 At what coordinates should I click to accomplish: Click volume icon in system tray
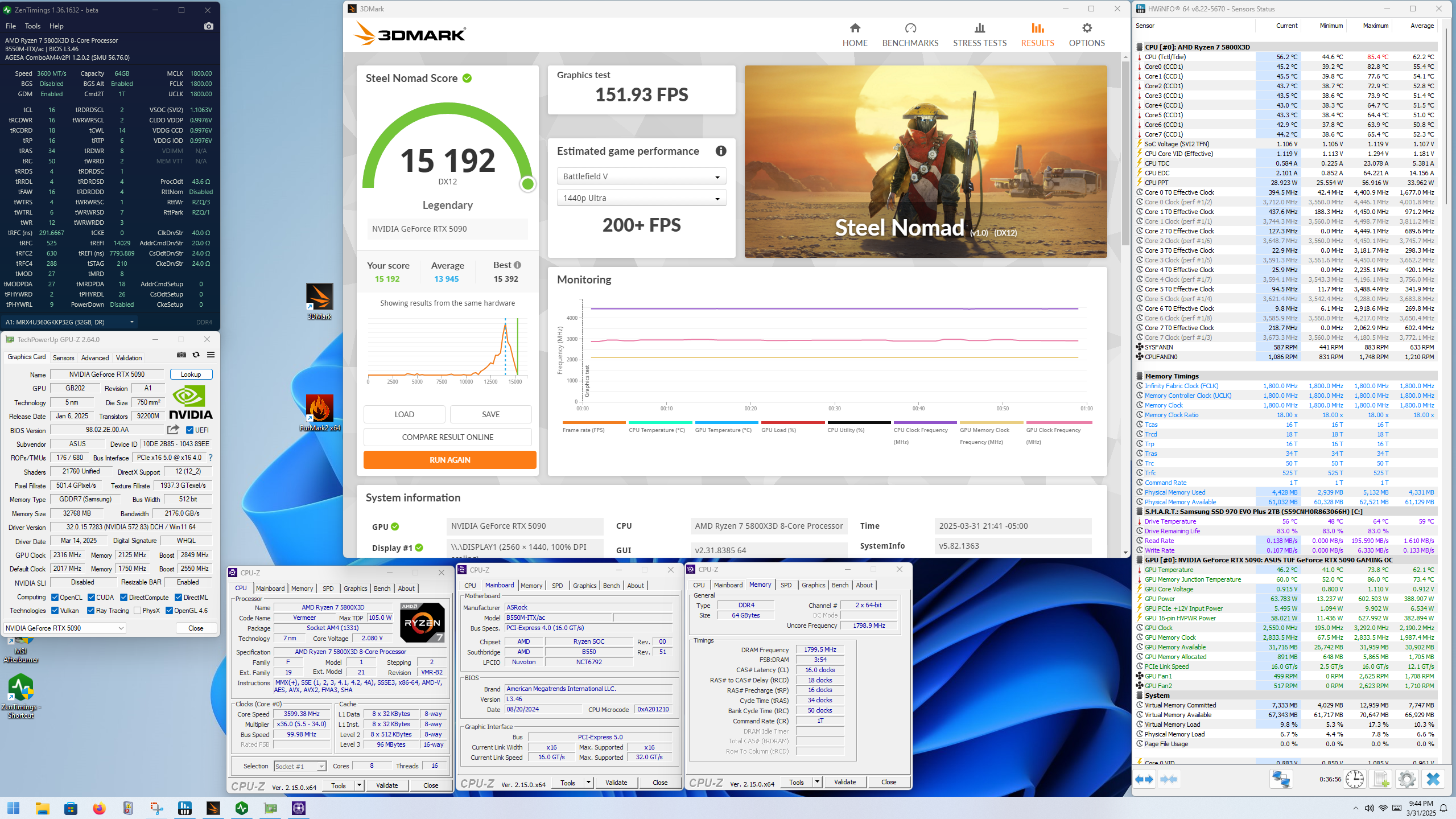coord(1369,808)
